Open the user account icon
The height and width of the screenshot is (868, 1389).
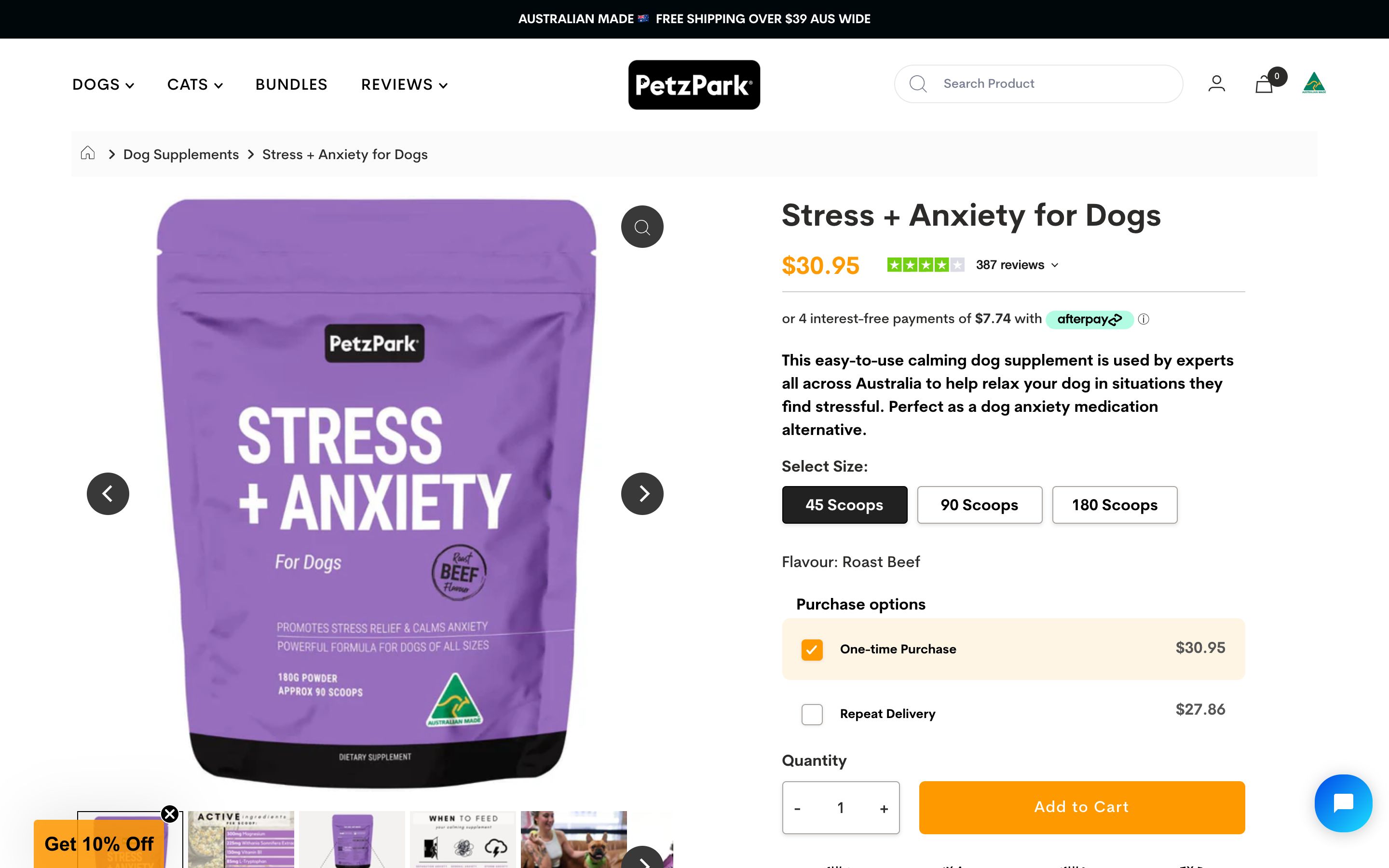coord(1216,84)
